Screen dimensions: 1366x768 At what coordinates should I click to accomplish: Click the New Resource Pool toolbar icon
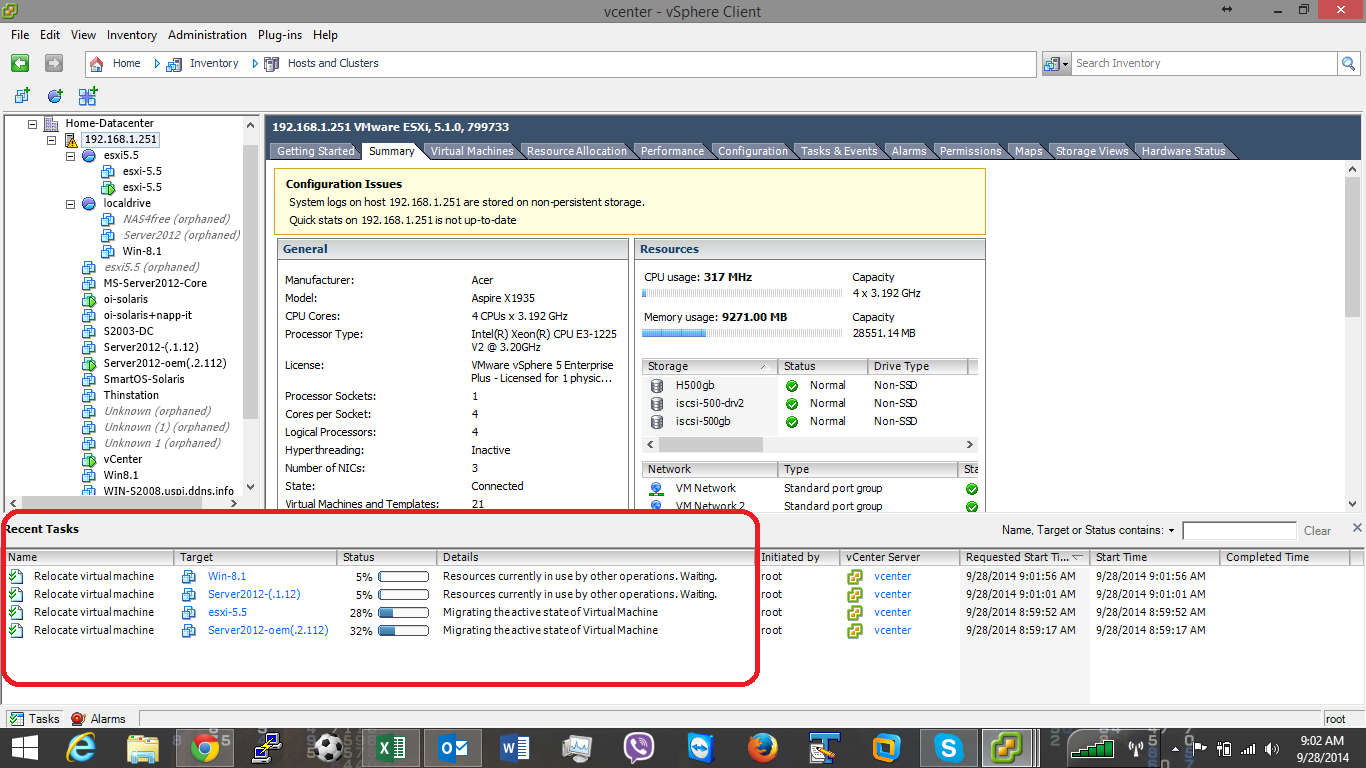tap(55, 96)
